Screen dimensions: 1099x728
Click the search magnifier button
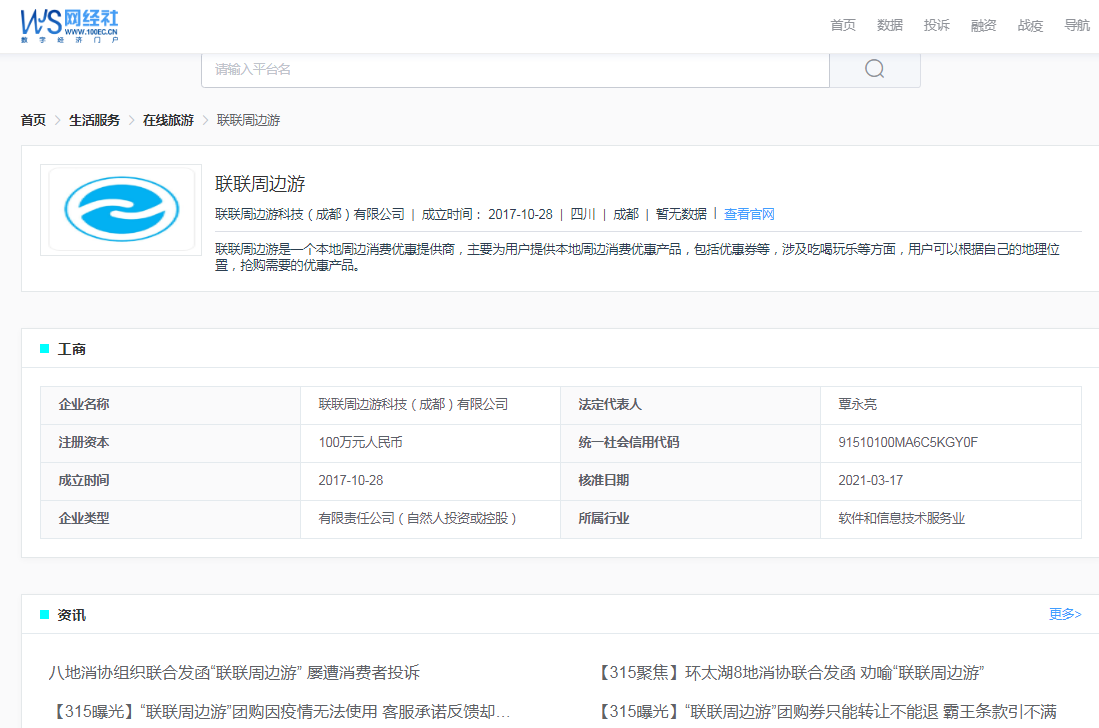pos(875,69)
